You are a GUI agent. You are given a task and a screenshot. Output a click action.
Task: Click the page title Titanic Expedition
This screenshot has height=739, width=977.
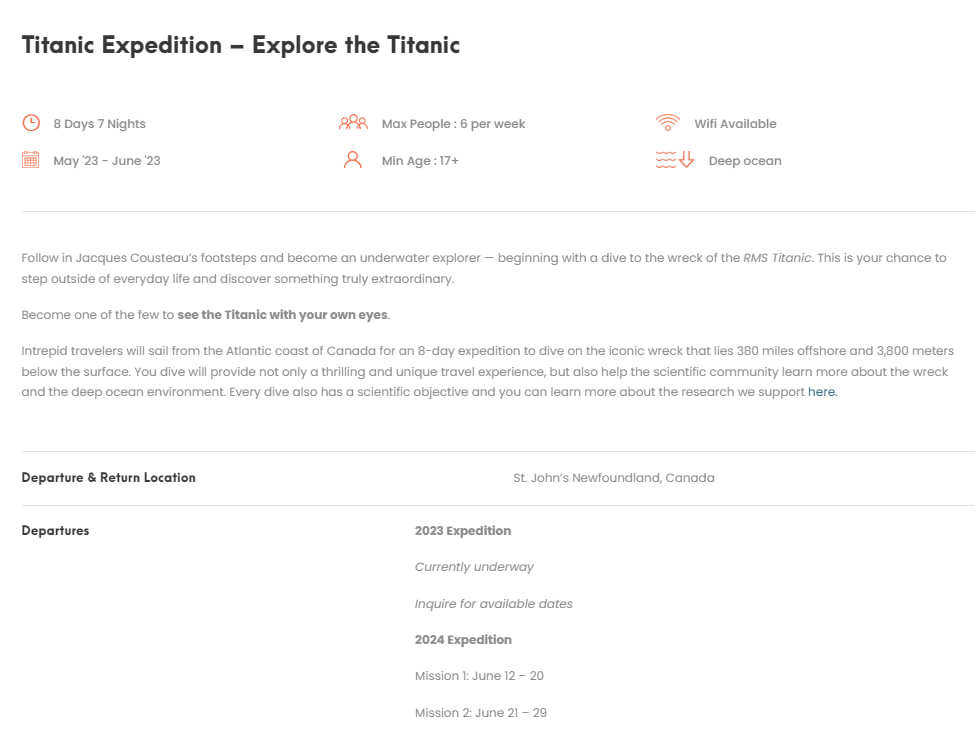pyautogui.click(x=241, y=45)
